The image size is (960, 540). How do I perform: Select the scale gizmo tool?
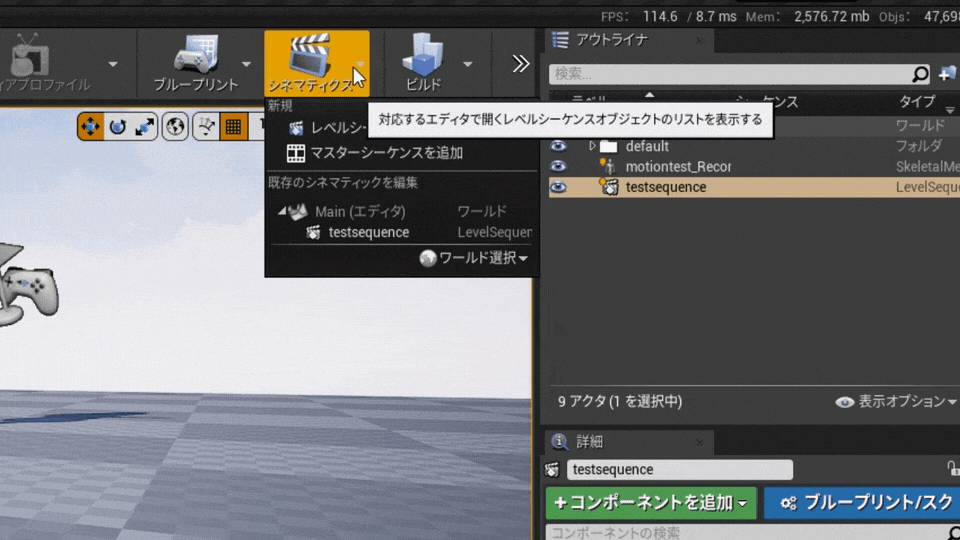144,127
